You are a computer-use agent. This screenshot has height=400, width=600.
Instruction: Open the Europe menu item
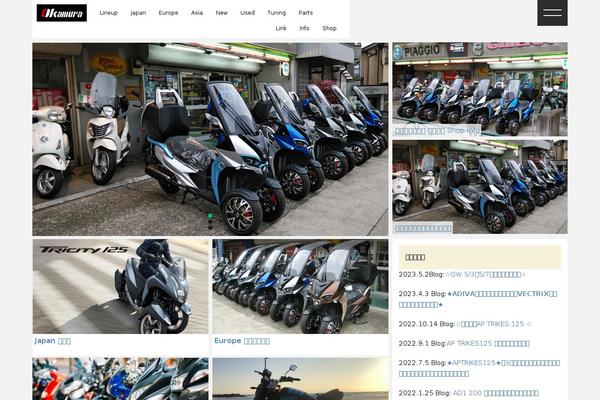point(168,13)
